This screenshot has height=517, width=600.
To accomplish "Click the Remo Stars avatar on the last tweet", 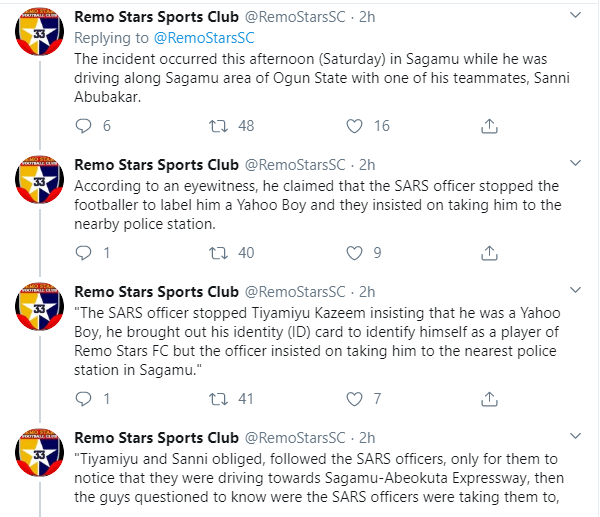I will pos(41,461).
